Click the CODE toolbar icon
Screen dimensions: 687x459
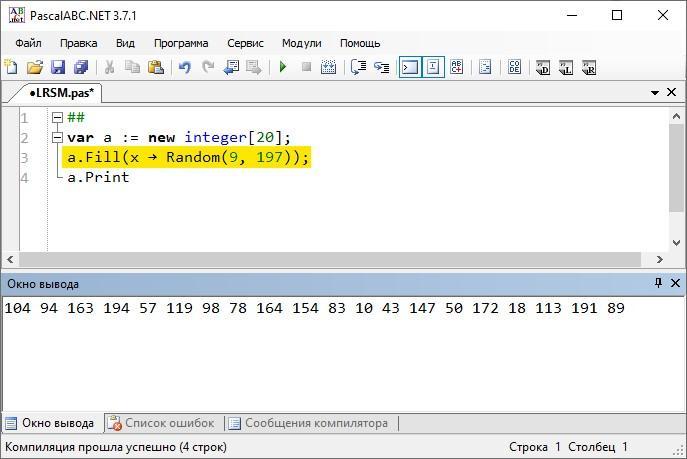point(514,67)
